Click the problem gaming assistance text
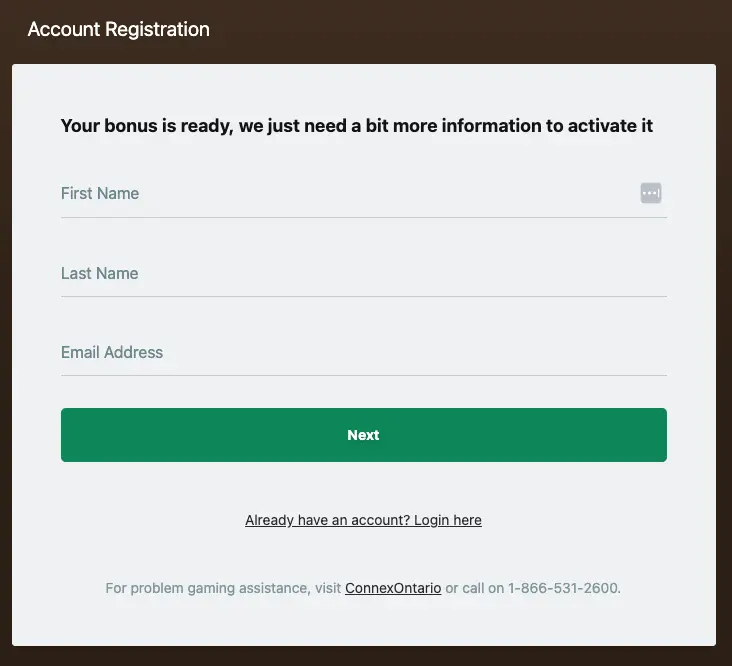 207,588
